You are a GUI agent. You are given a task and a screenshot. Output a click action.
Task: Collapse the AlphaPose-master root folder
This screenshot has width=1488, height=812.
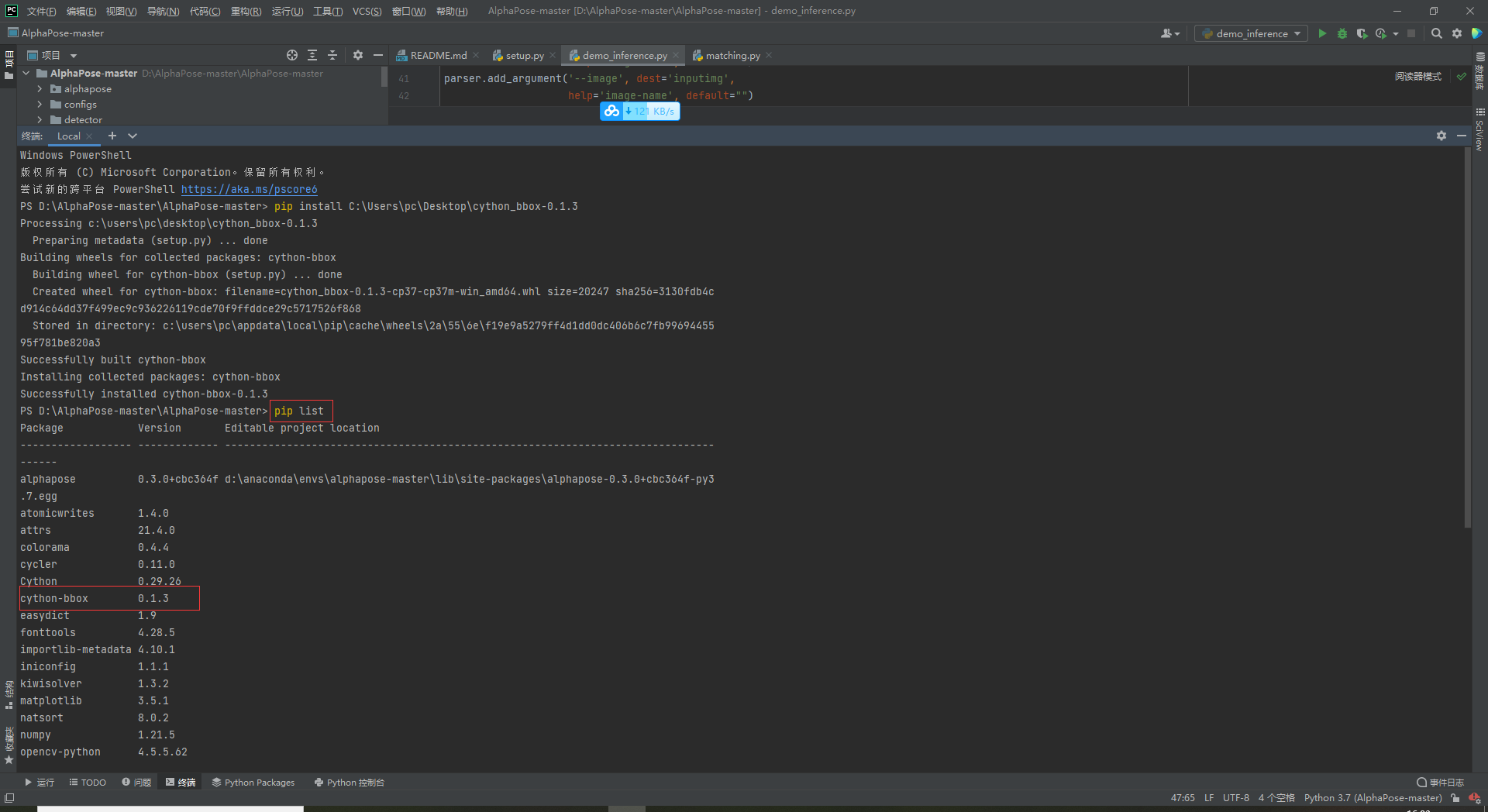(x=26, y=74)
